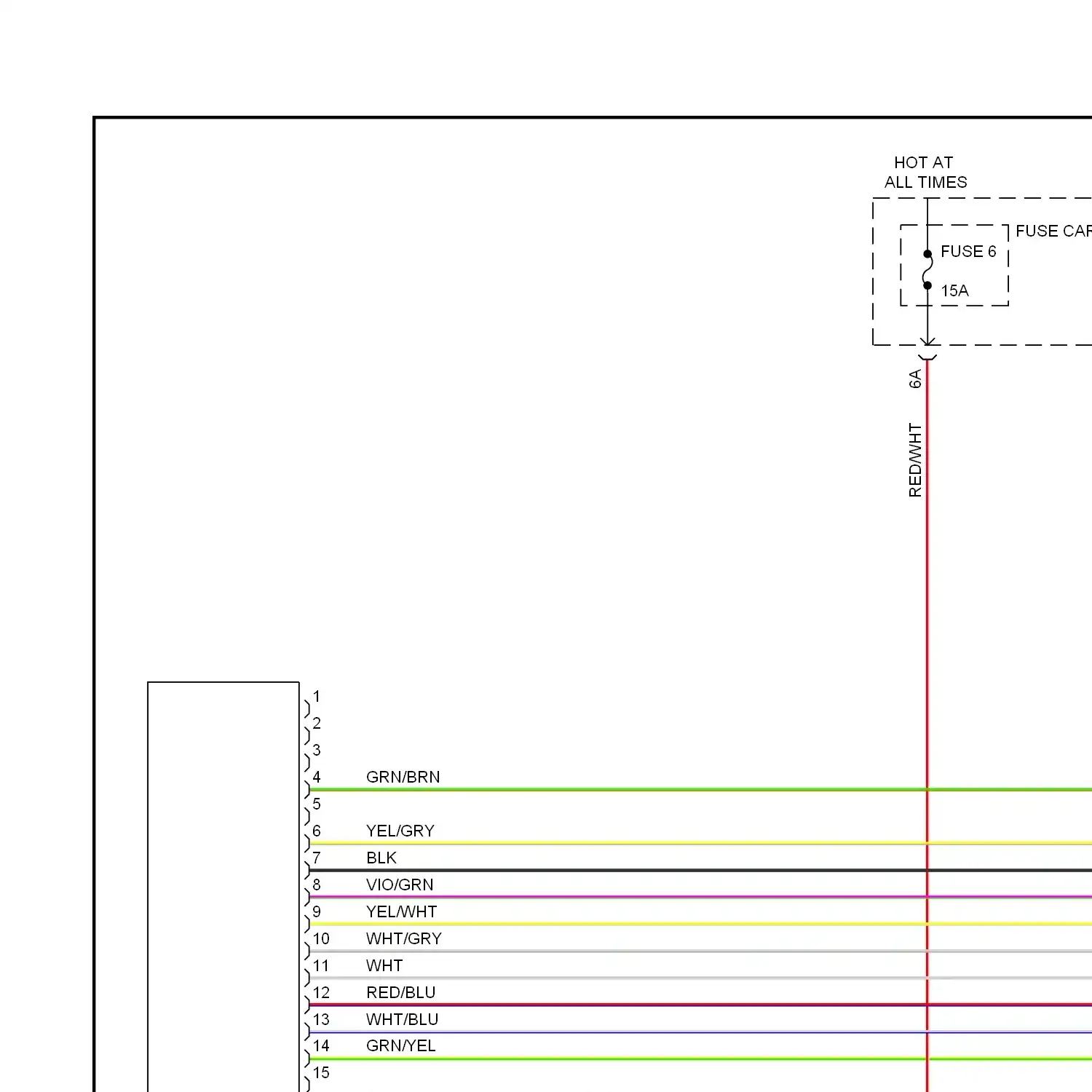Select connector pin number 15
The width and height of the screenshot is (1092, 1092).
pyautogui.click(x=321, y=1073)
